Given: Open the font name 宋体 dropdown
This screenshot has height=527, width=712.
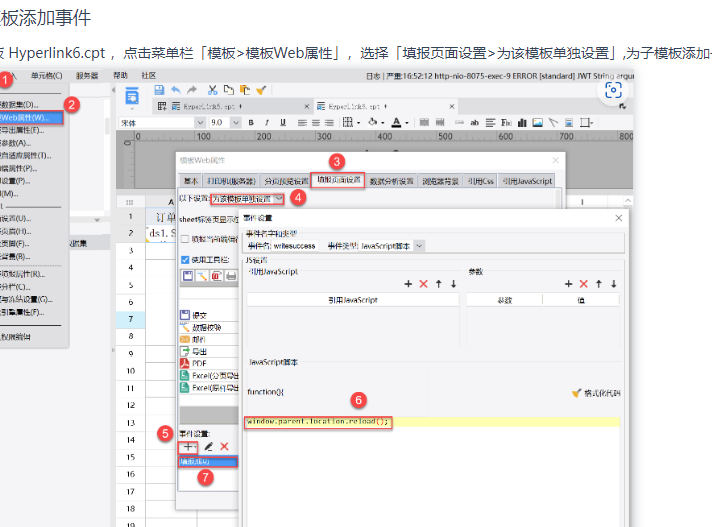Looking at the screenshot, I should (200, 123).
